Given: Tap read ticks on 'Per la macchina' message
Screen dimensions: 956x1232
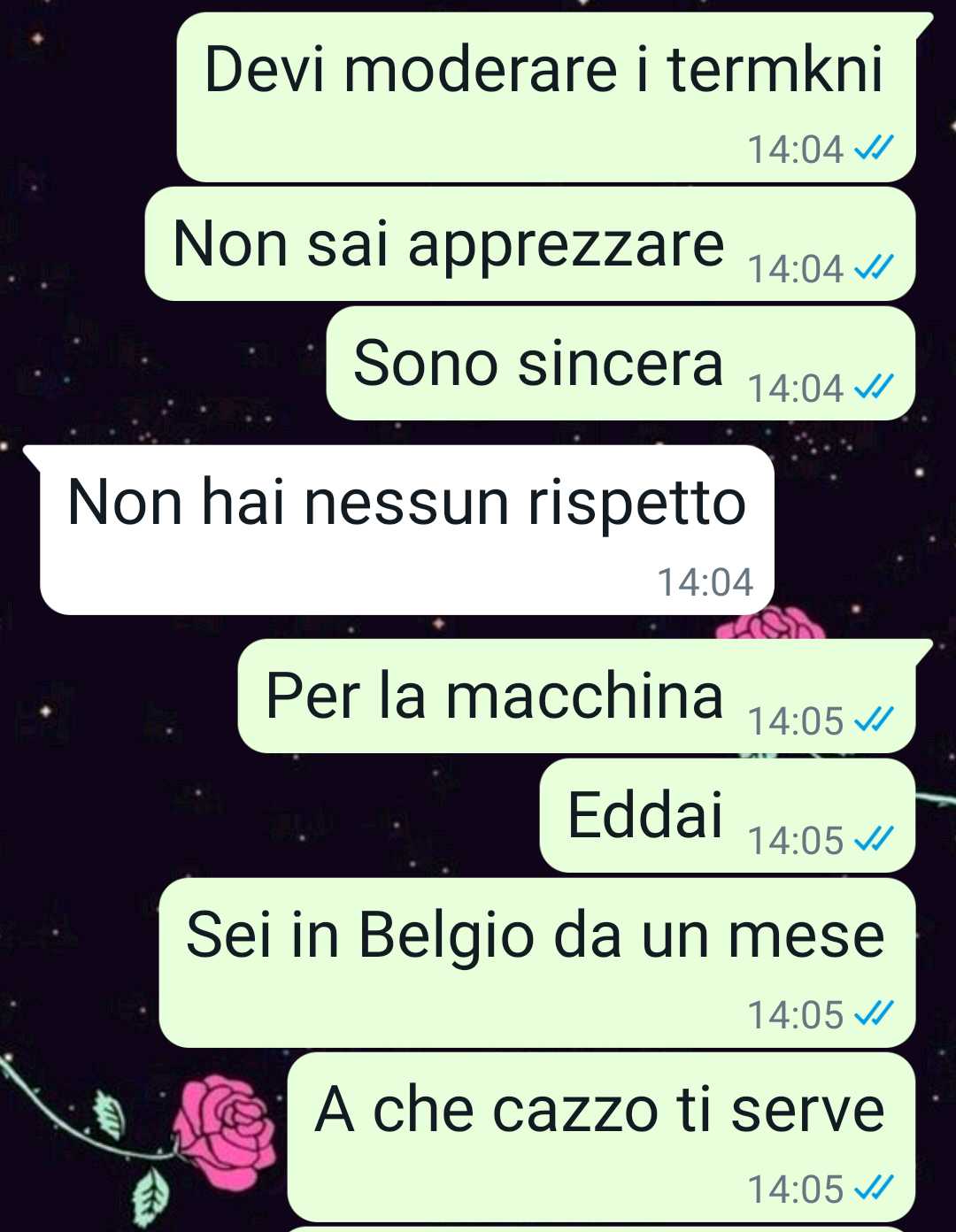Looking at the screenshot, I should click(873, 720).
